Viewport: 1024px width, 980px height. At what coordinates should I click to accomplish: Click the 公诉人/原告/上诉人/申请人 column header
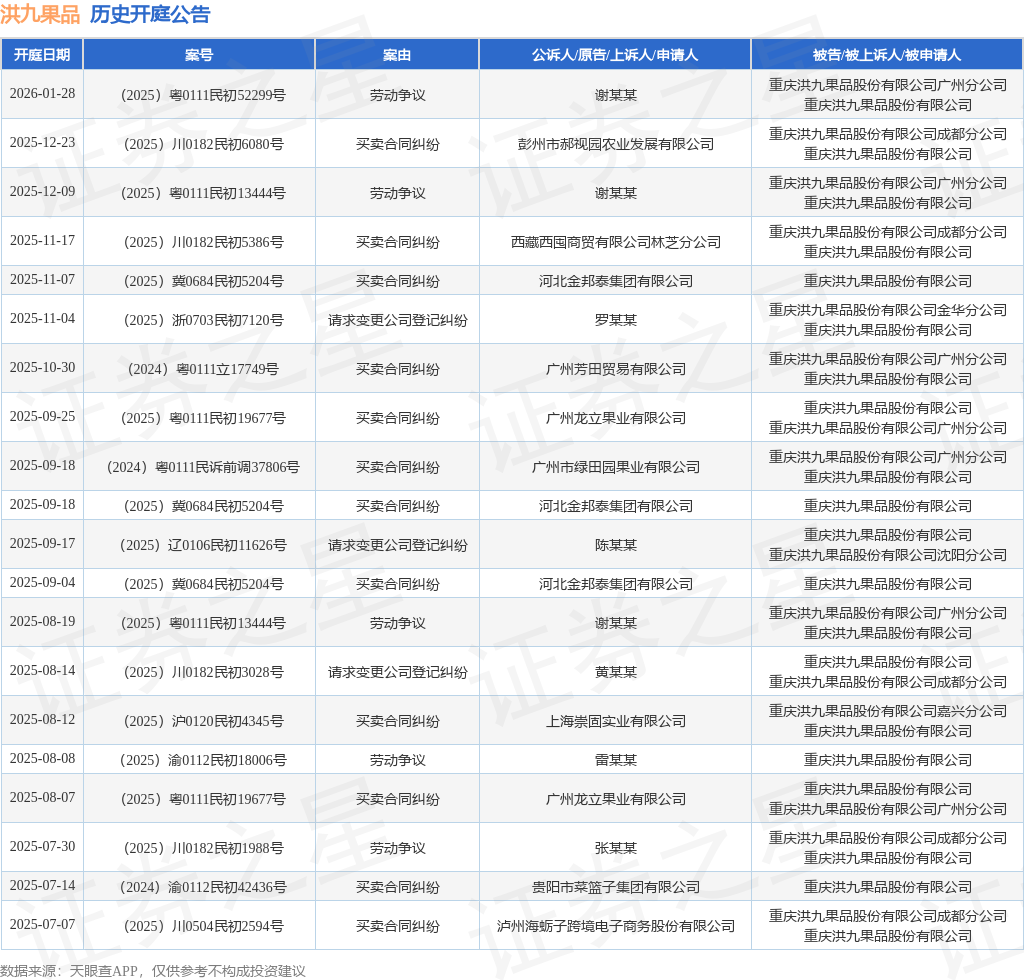pos(615,55)
